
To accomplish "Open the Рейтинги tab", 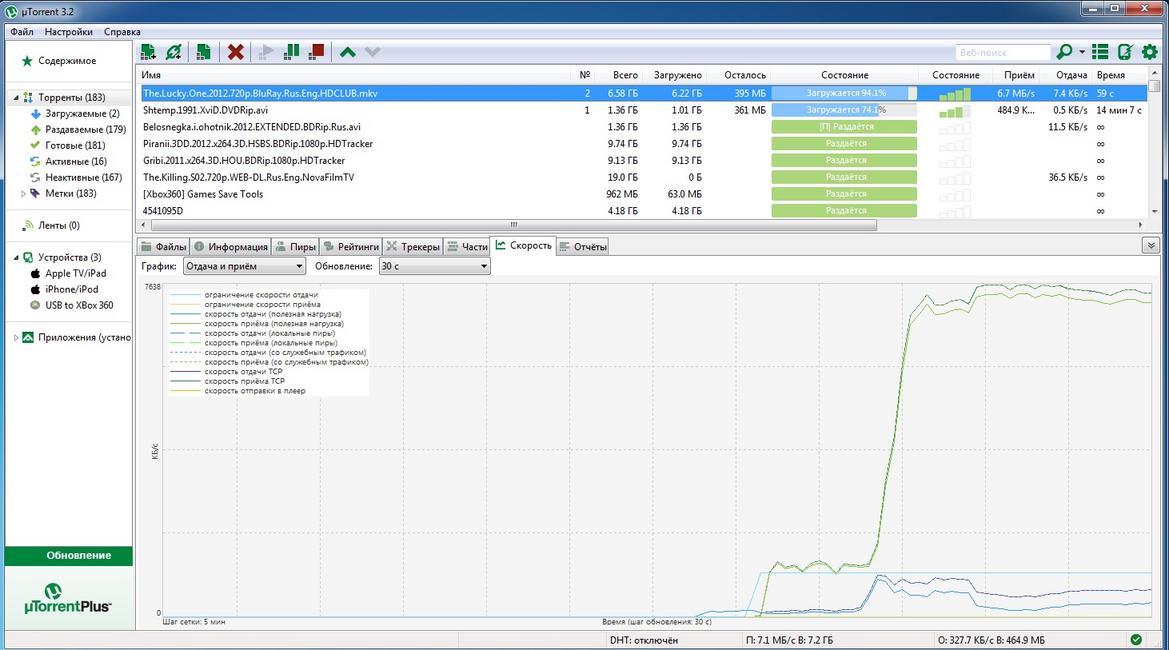I will [x=351, y=247].
